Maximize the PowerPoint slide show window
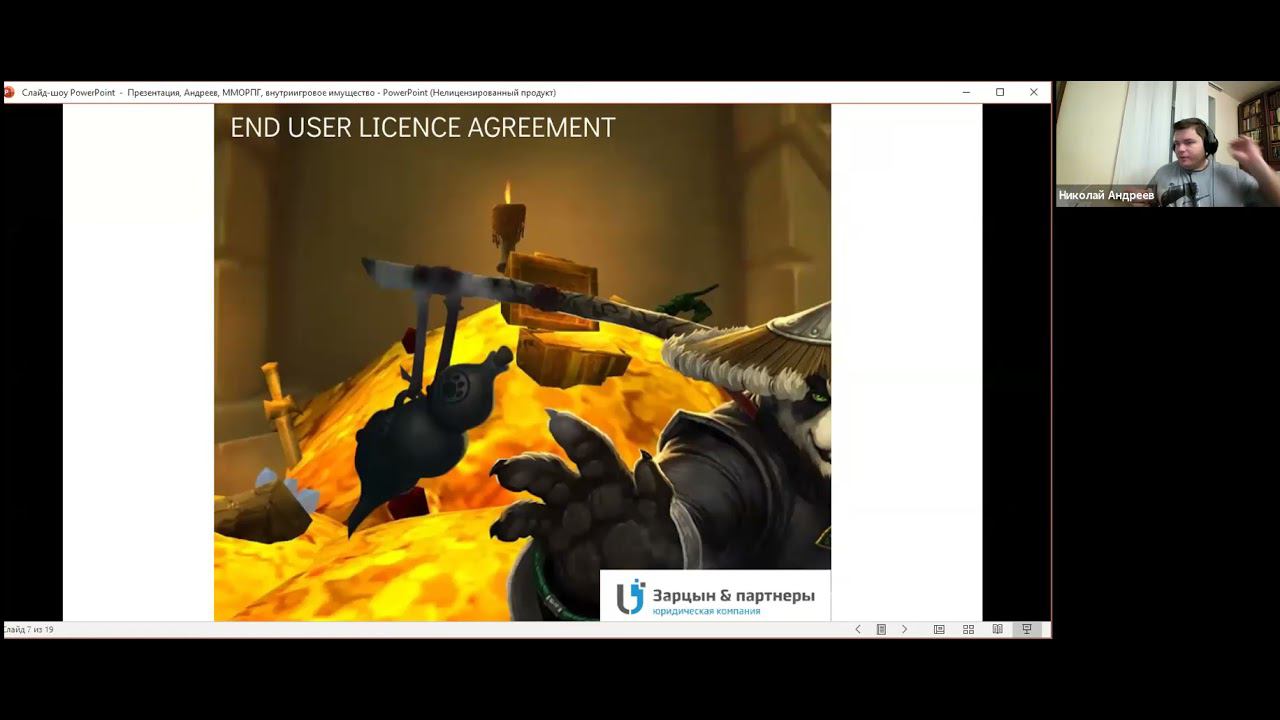The image size is (1280, 720). pyautogui.click(x=1000, y=92)
